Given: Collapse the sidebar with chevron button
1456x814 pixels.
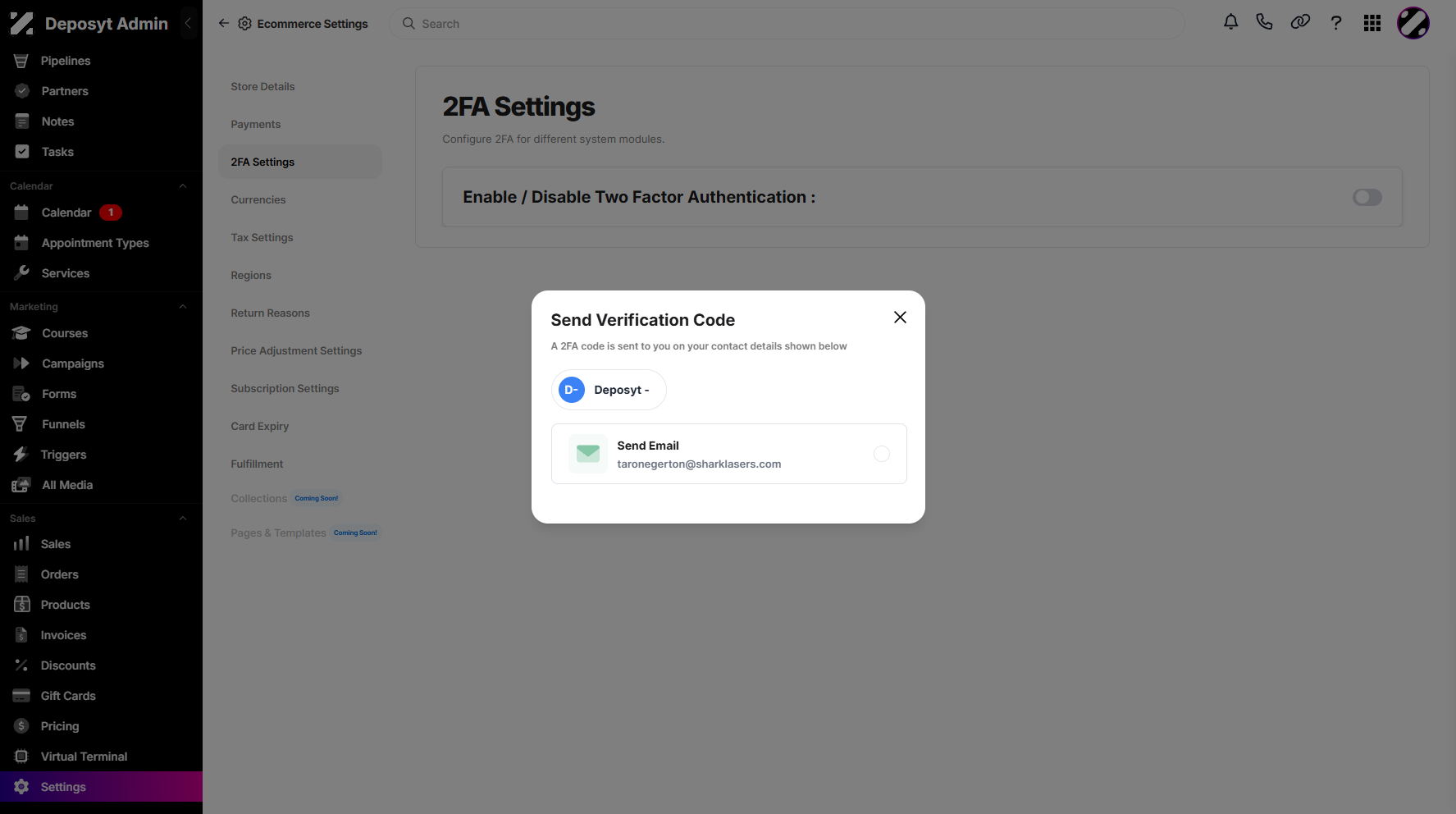Looking at the screenshot, I should point(188,24).
